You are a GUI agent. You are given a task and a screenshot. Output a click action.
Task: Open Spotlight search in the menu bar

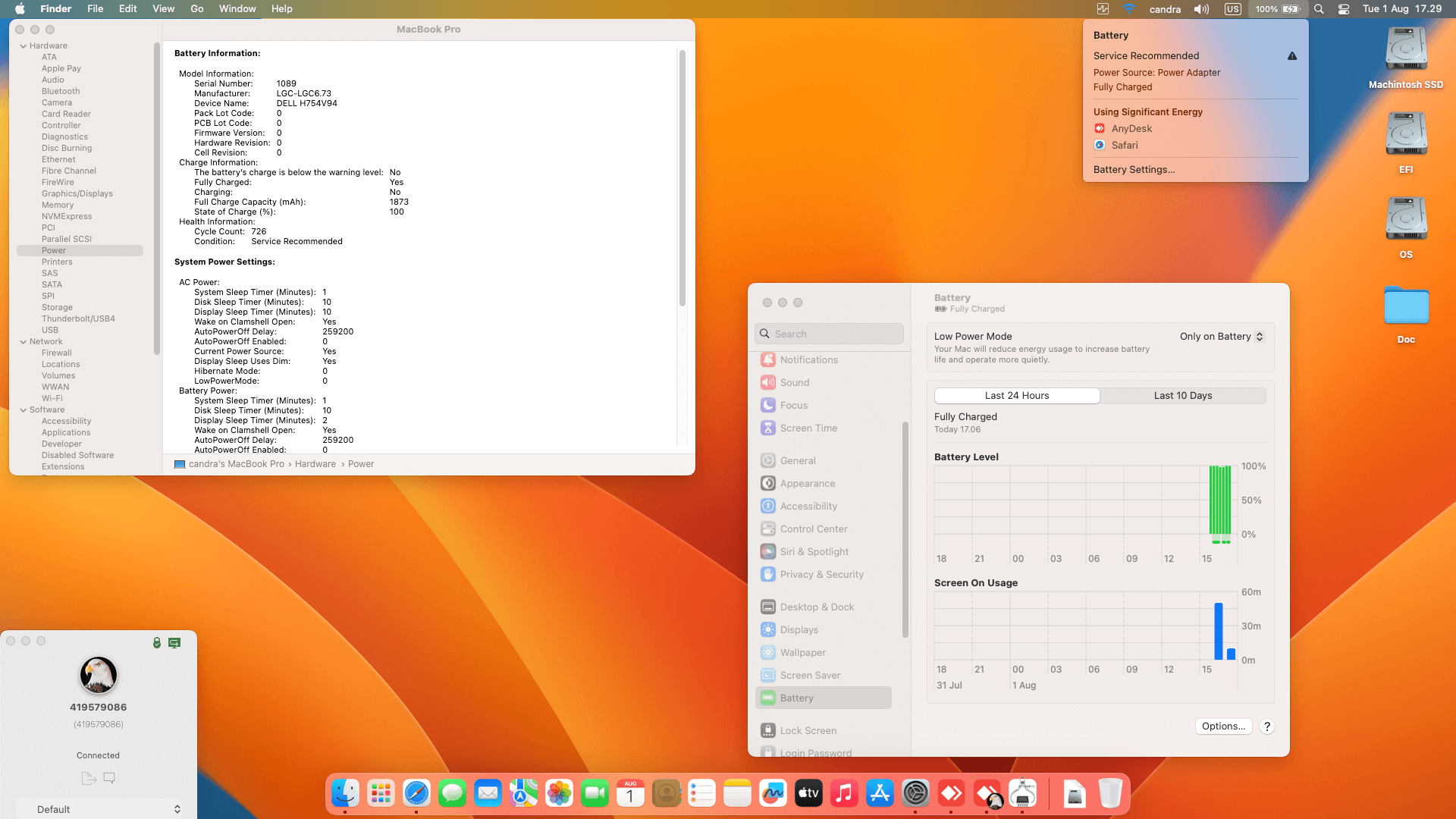coord(1319,9)
